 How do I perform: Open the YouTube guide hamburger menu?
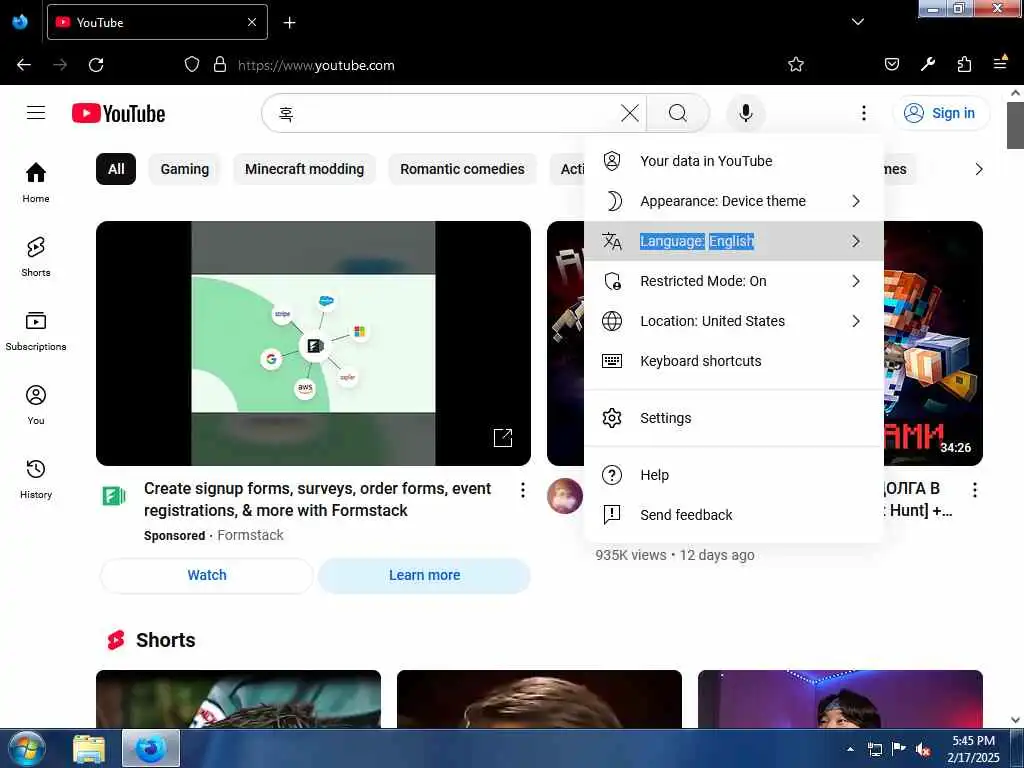point(36,113)
